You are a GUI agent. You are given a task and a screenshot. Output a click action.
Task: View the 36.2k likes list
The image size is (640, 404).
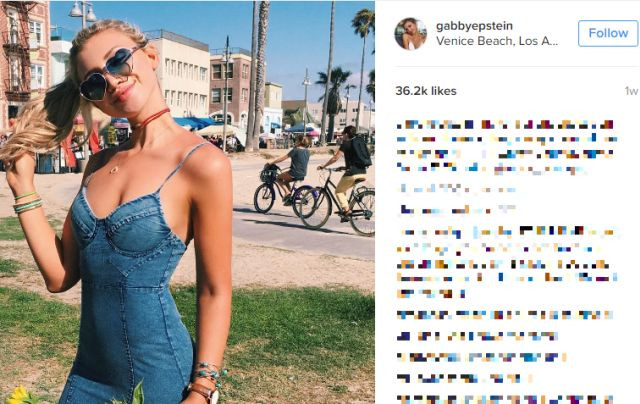[426, 91]
